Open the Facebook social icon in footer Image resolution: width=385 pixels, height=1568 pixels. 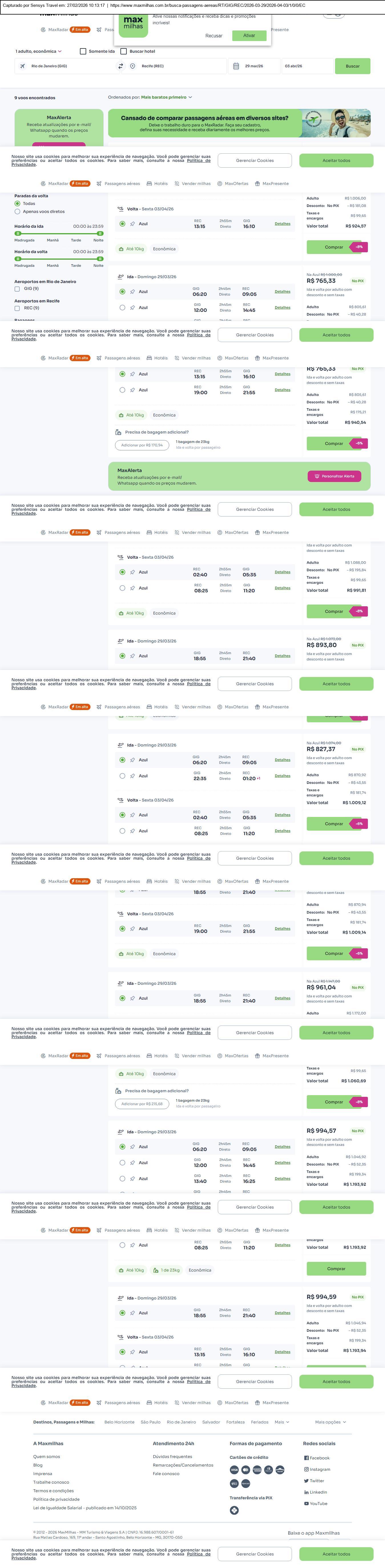pos(307,1458)
